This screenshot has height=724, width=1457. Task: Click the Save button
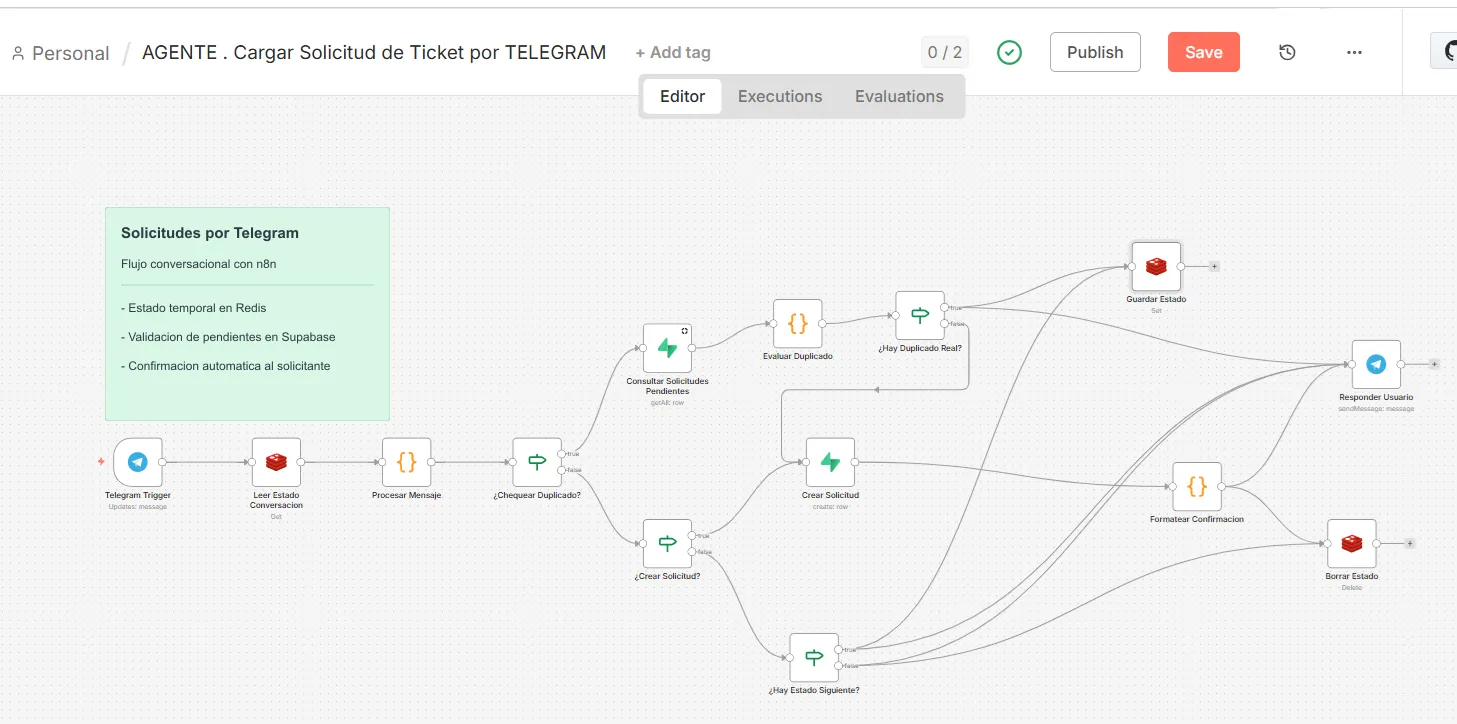point(1204,52)
